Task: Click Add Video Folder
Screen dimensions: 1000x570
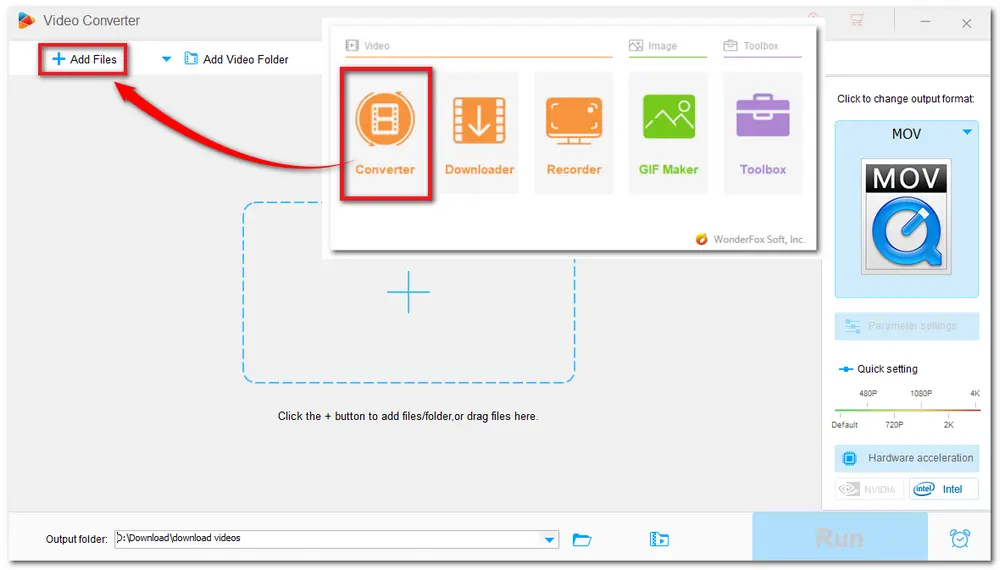Action: point(236,60)
